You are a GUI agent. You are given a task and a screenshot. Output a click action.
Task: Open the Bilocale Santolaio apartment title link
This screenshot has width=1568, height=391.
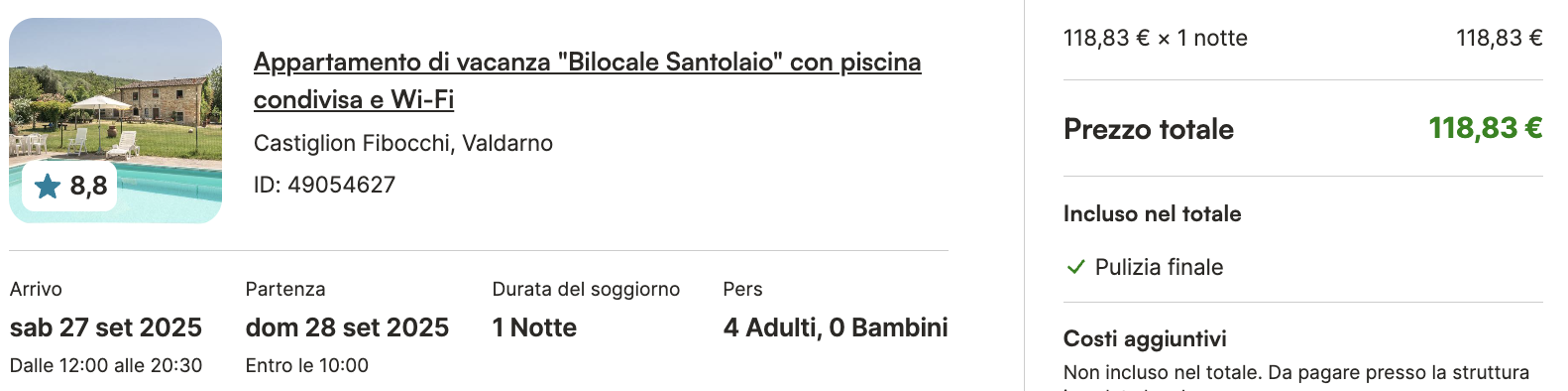coord(587,80)
